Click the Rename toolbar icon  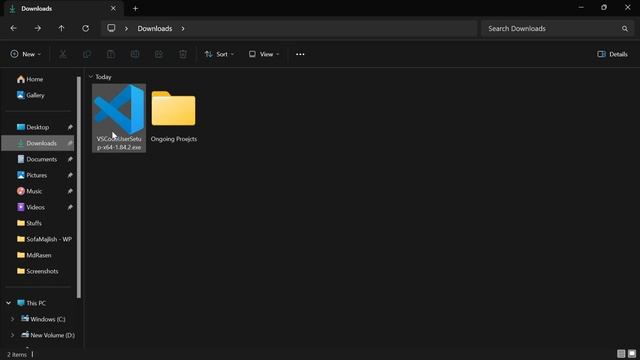point(135,54)
